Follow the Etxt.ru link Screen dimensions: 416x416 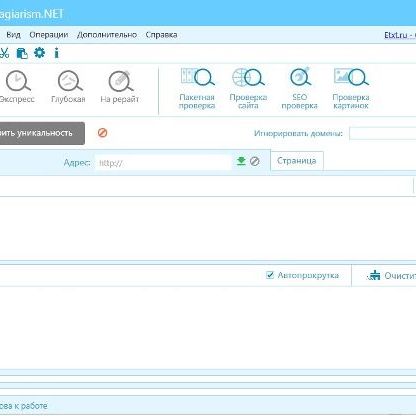tap(396, 35)
